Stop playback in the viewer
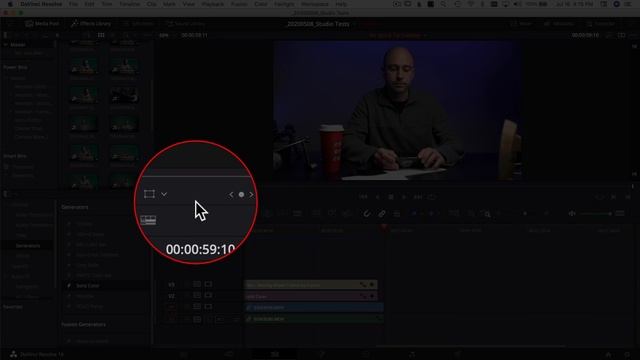The image size is (640, 360). click(x=391, y=197)
